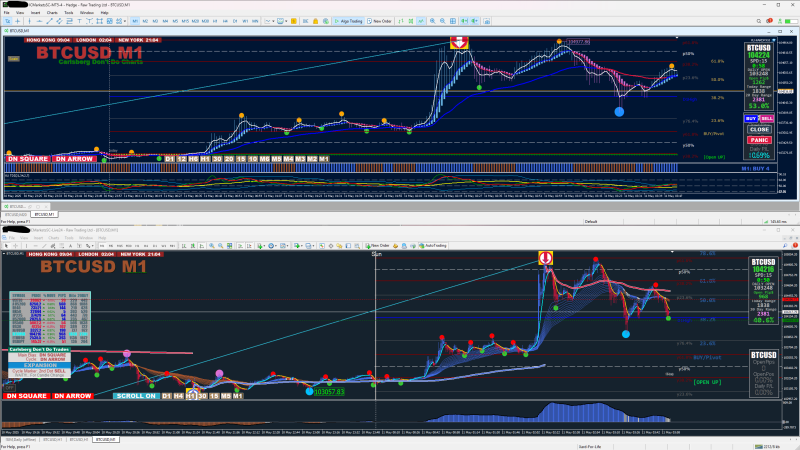Click the red PANIC button
800x450 pixels.
pyautogui.click(x=759, y=140)
